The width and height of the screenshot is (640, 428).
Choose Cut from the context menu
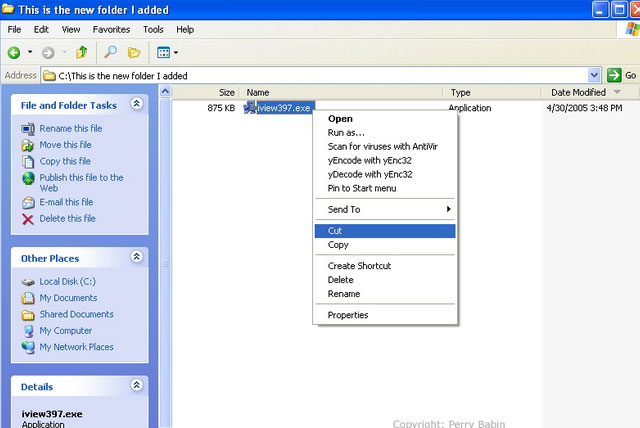[338, 231]
